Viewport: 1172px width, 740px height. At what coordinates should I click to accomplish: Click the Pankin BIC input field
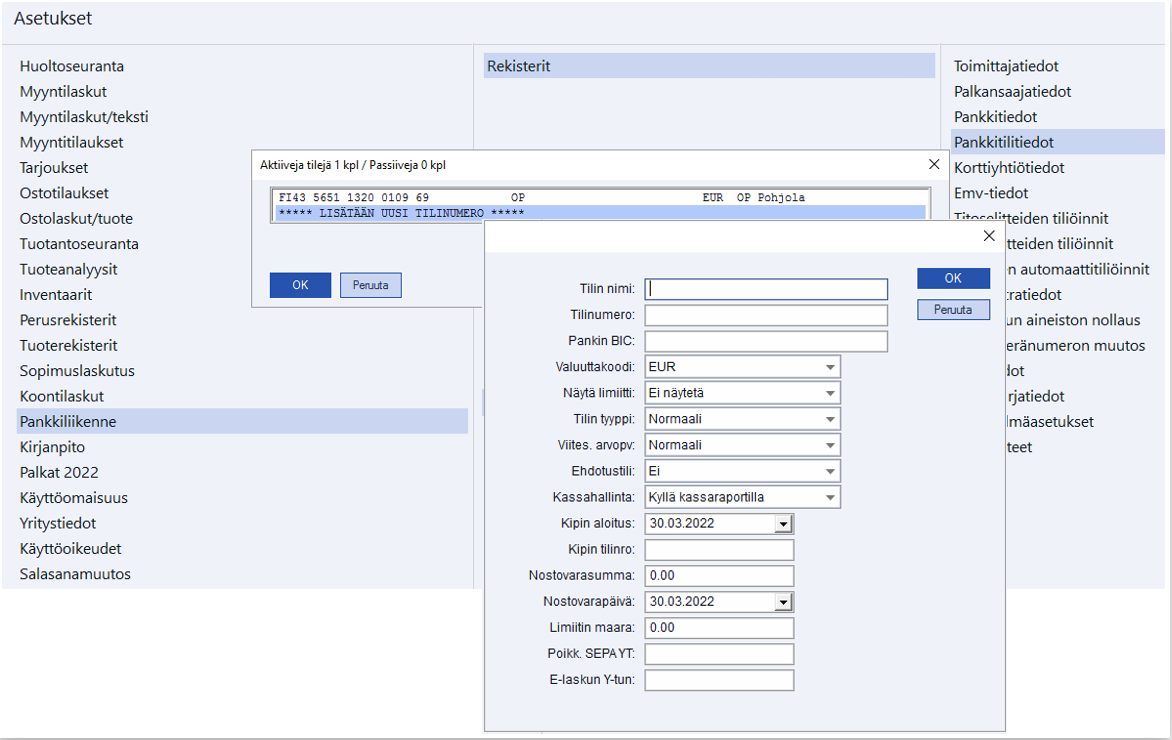(766, 341)
